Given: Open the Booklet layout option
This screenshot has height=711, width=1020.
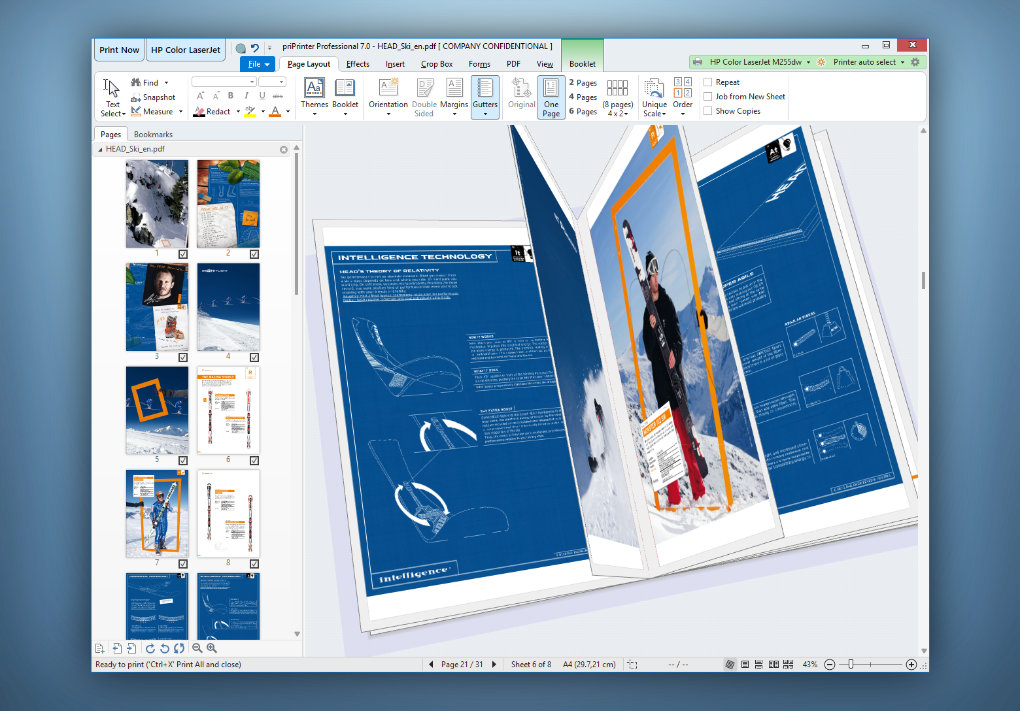Looking at the screenshot, I should tap(345, 97).
